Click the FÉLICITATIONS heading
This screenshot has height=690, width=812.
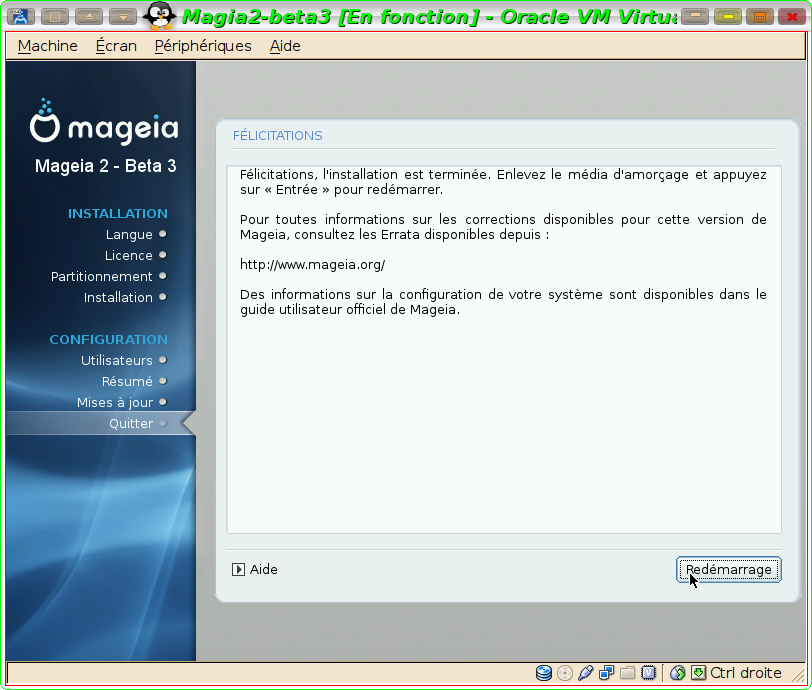[x=278, y=136]
